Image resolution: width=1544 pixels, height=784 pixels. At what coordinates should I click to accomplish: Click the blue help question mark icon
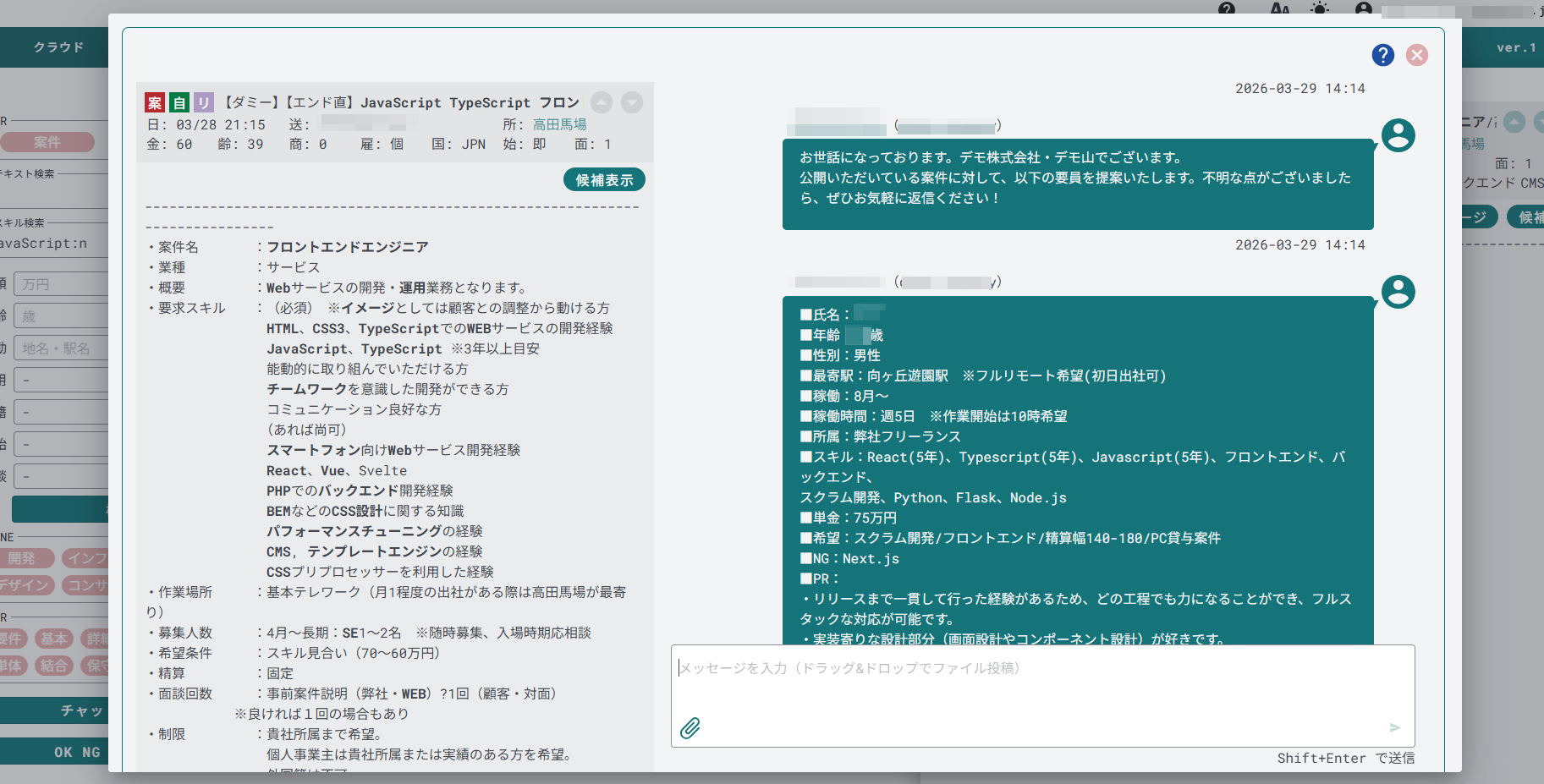[x=1382, y=55]
